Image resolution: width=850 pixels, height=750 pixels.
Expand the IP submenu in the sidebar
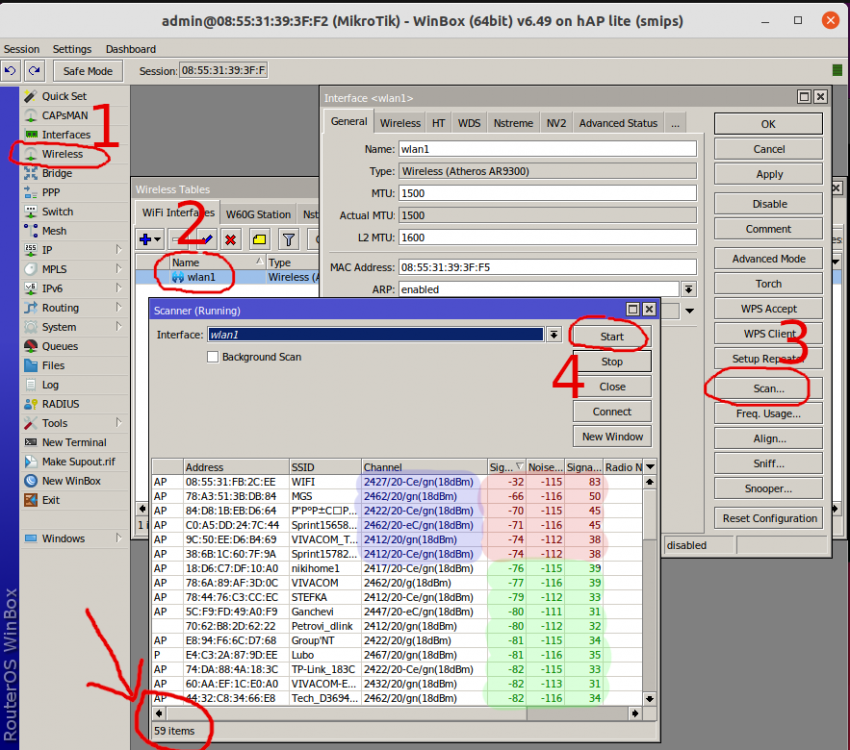(118, 250)
